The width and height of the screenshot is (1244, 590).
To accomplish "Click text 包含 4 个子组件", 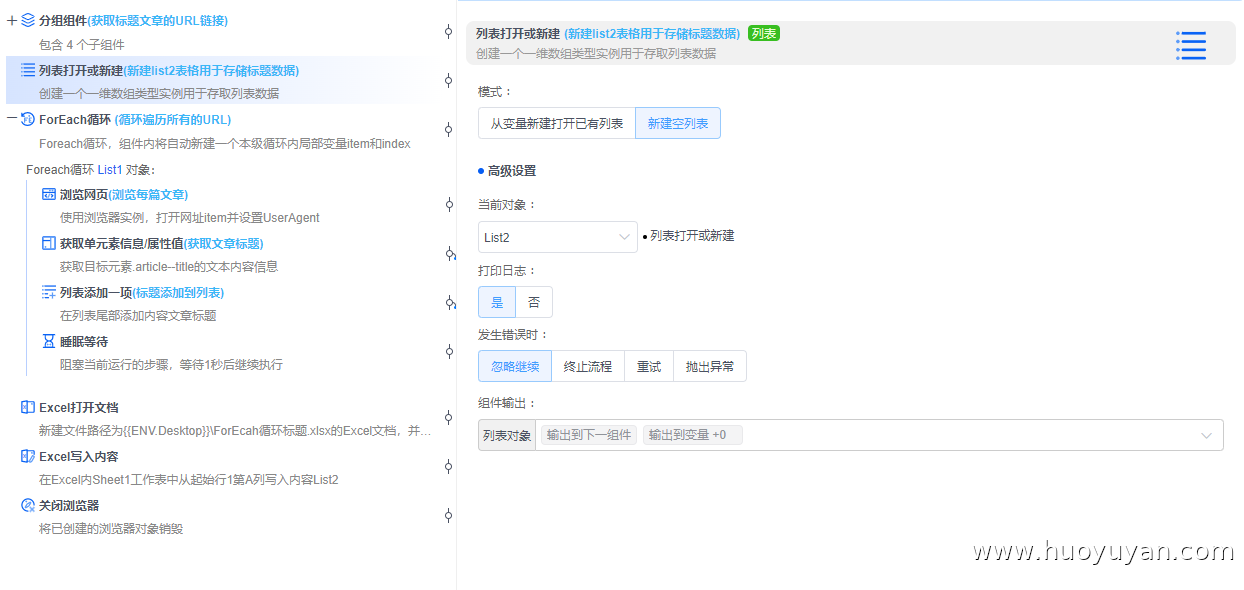I will 82,44.
